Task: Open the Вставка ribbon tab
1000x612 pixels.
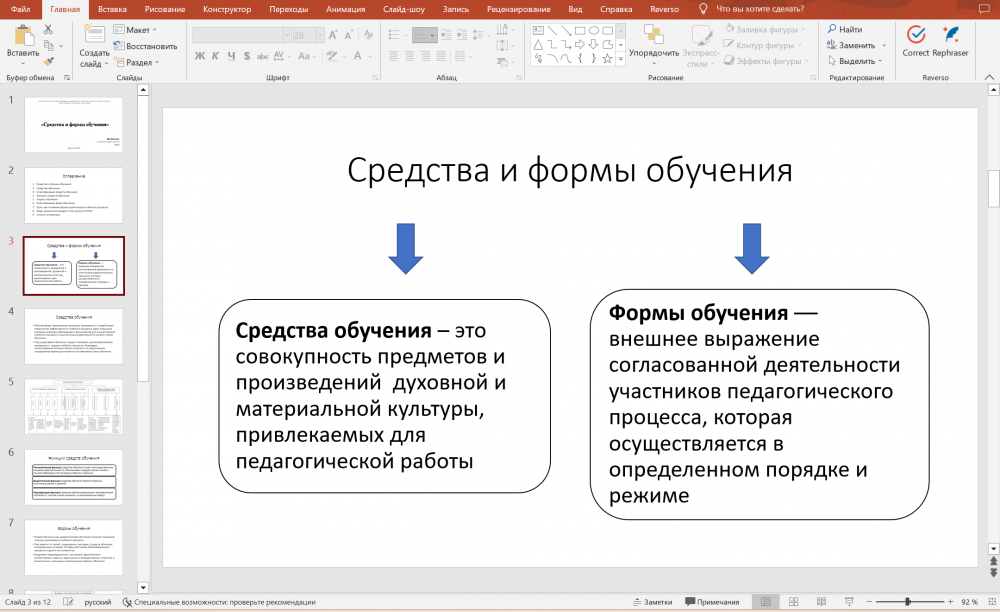Action: click(112, 9)
